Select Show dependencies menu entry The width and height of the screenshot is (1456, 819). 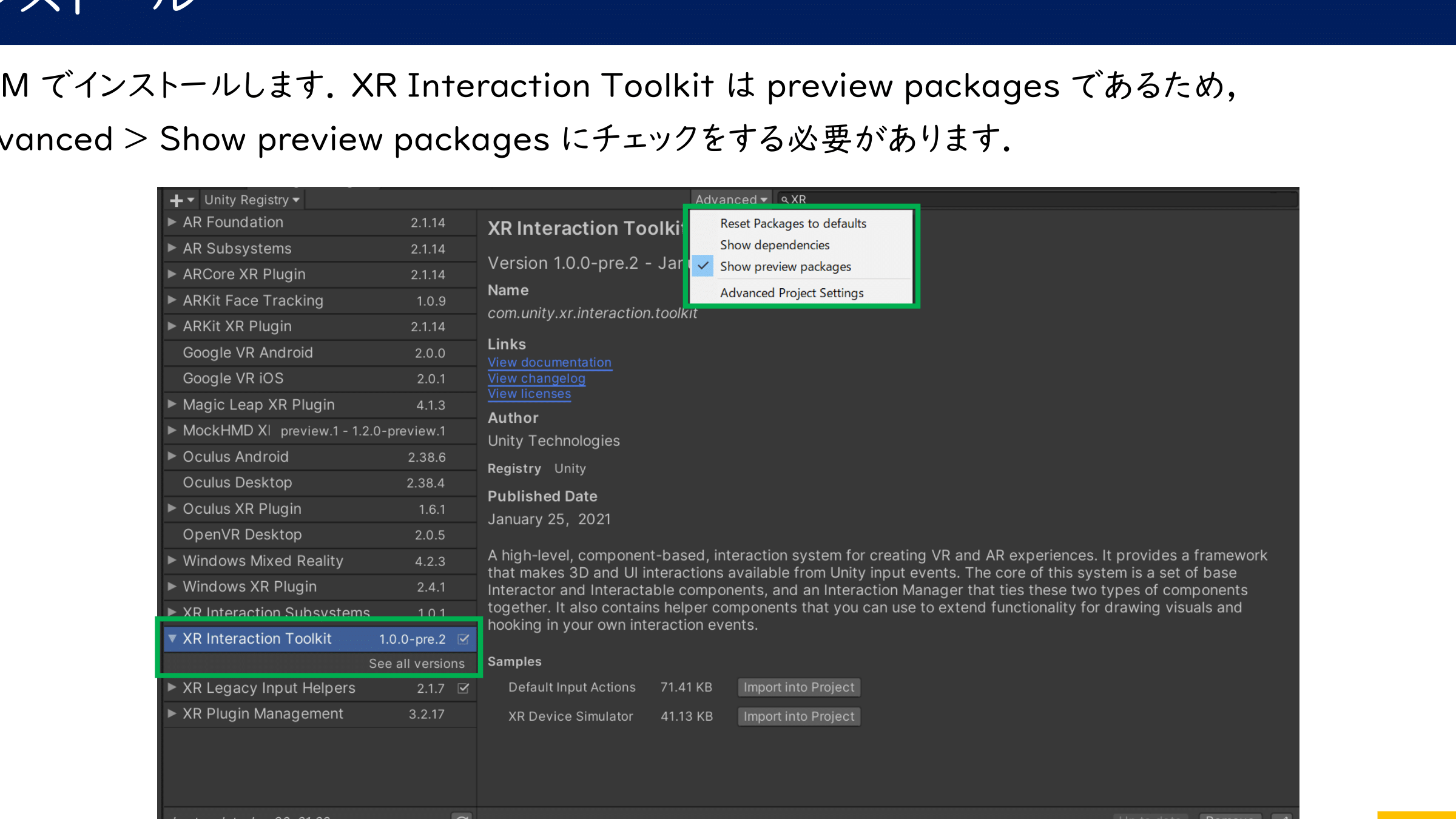tap(775, 245)
